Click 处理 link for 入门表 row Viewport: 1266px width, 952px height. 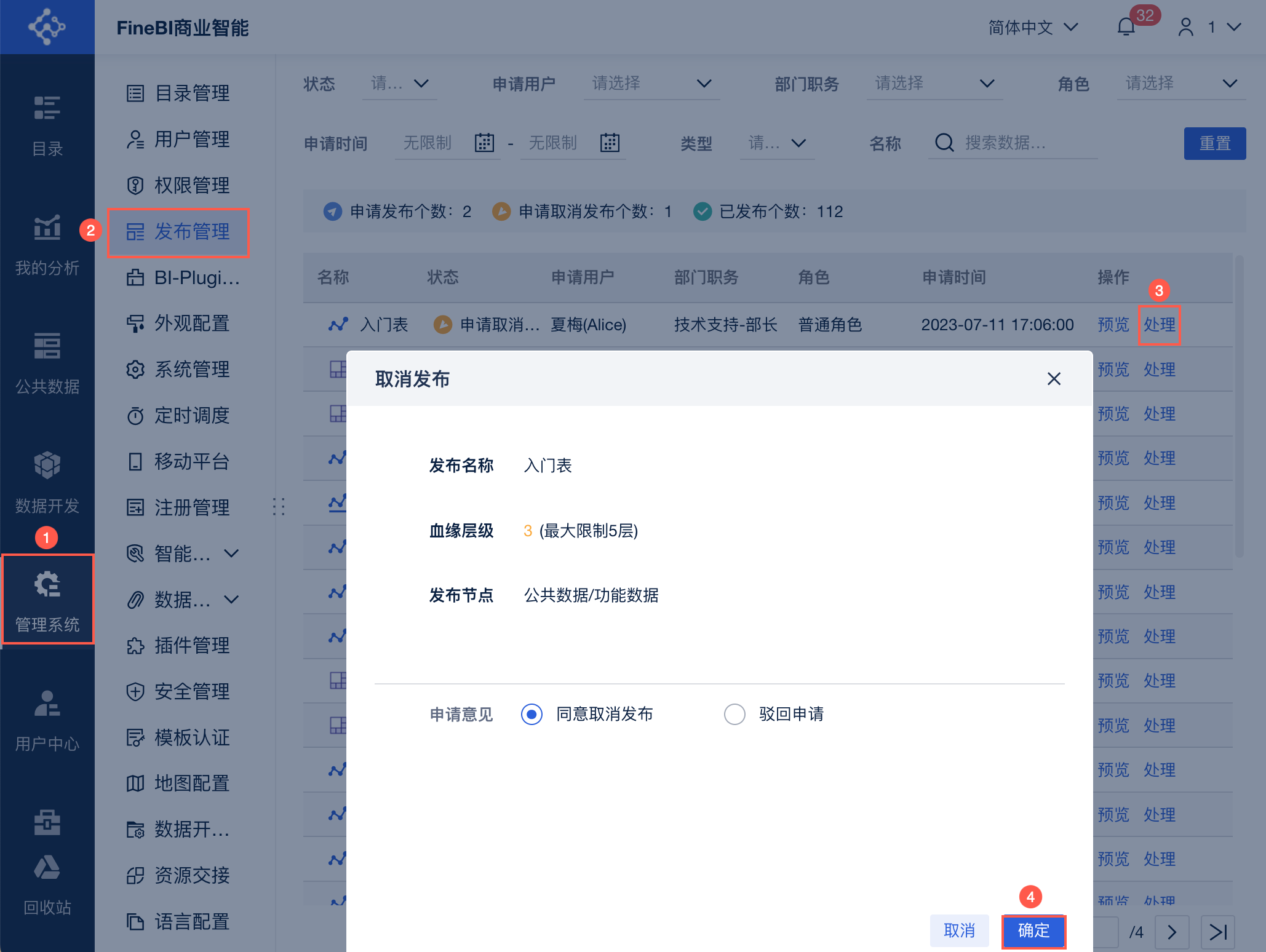(x=1159, y=325)
